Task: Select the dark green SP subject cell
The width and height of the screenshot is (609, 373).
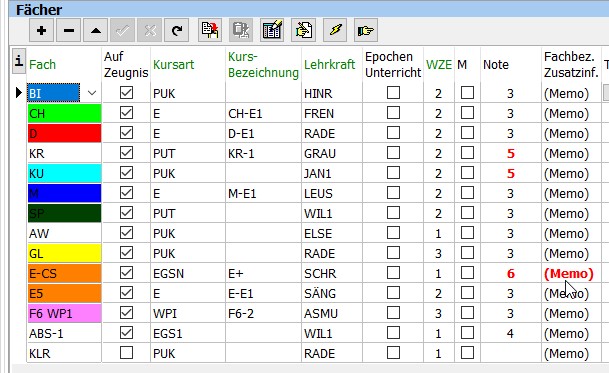Action: (64, 213)
